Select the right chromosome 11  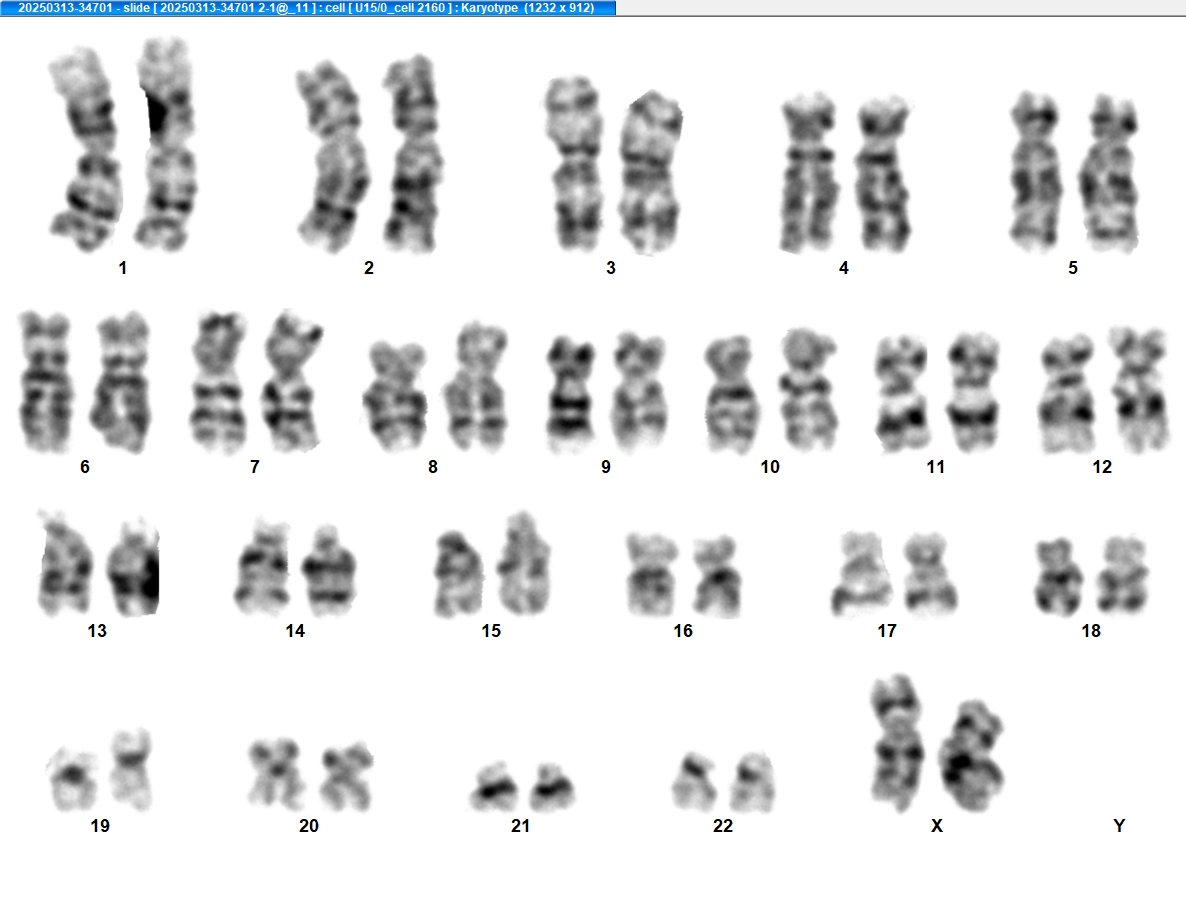(973, 393)
